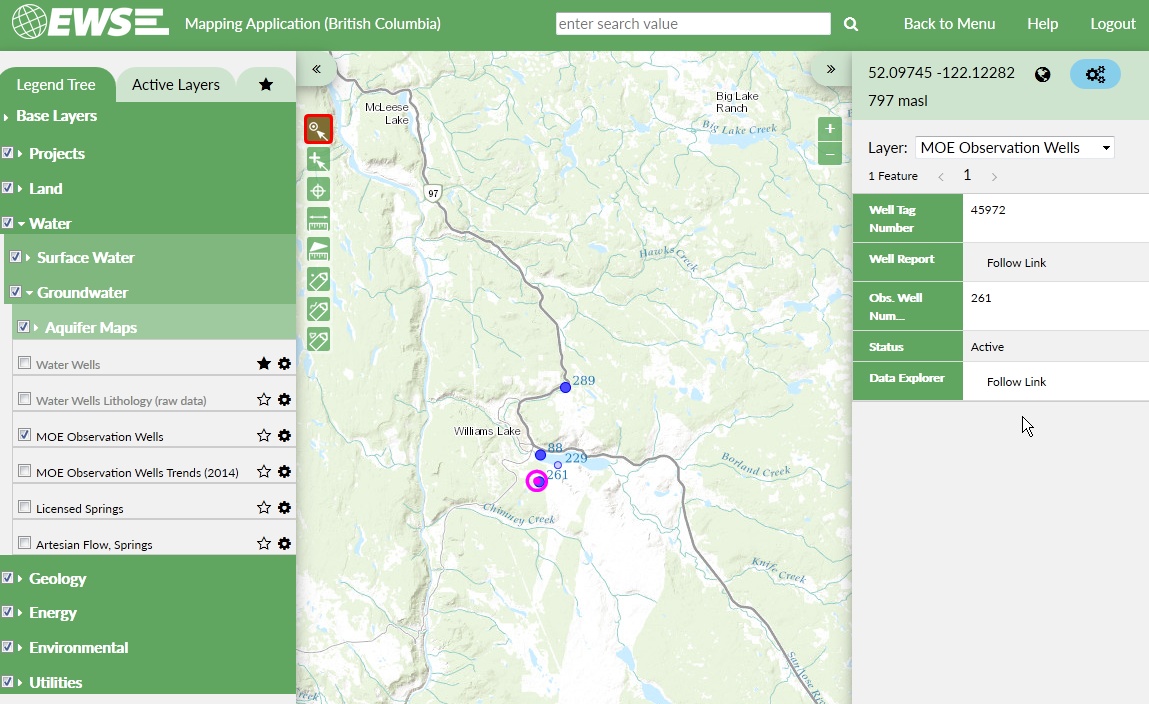This screenshot has height=704, width=1149.
Task: Zoom in on the map
Action: click(x=830, y=129)
